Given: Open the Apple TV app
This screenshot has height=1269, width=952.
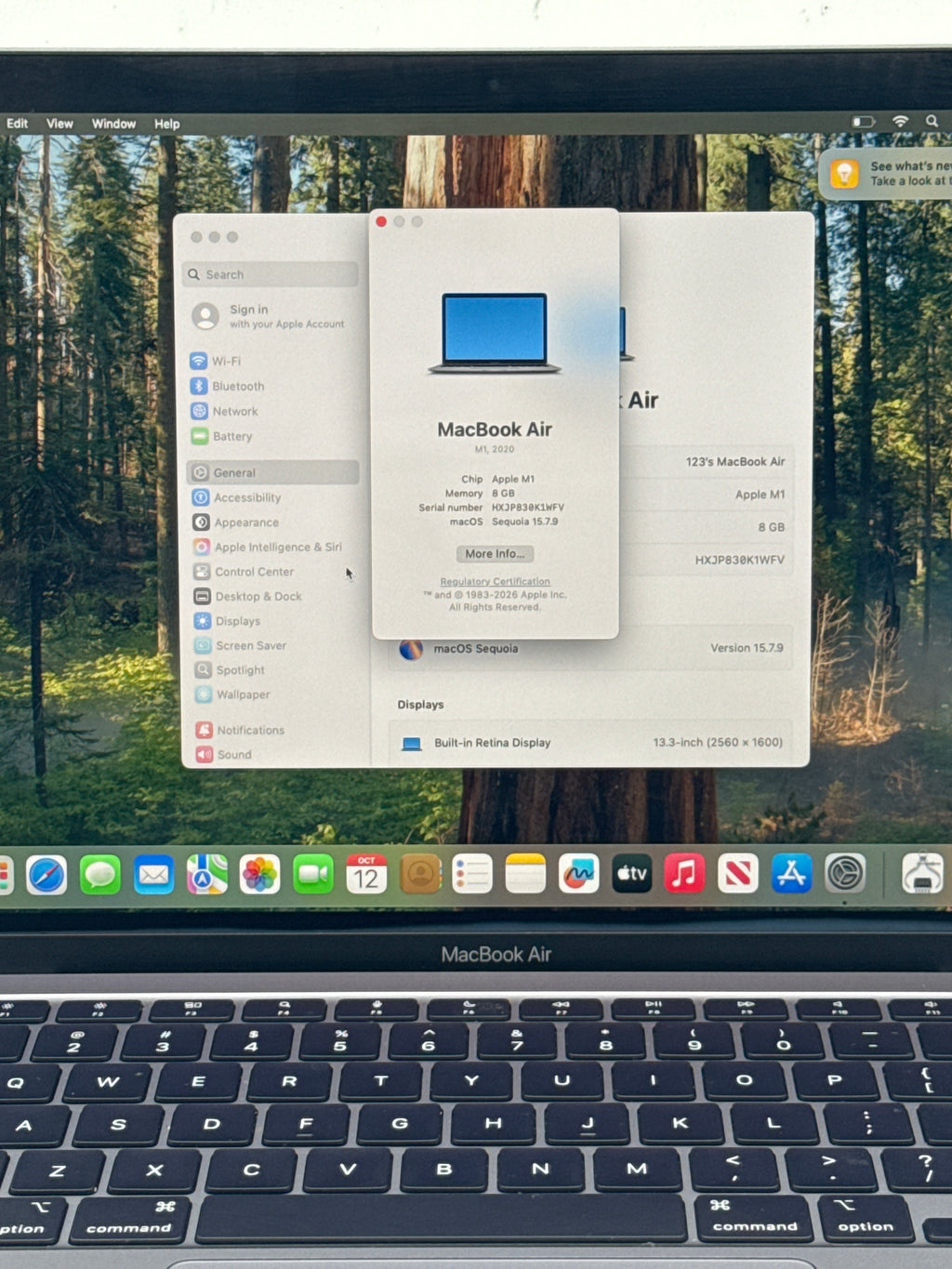Looking at the screenshot, I should [x=631, y=875].
